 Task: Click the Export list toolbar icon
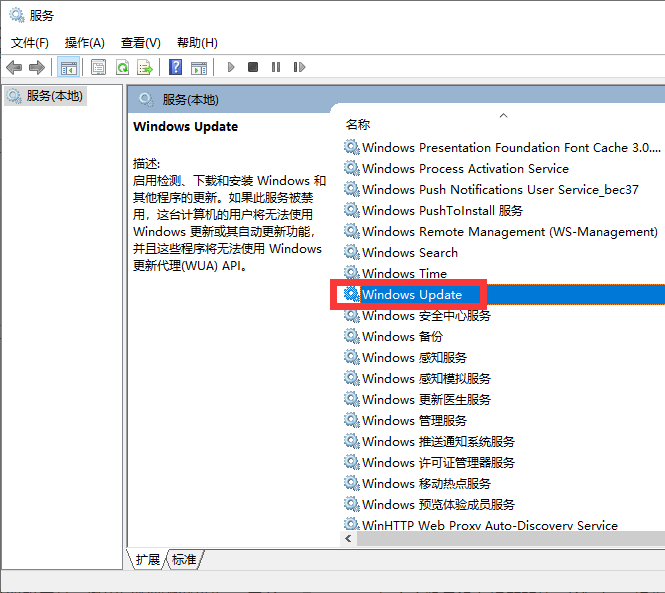[145, 67]
